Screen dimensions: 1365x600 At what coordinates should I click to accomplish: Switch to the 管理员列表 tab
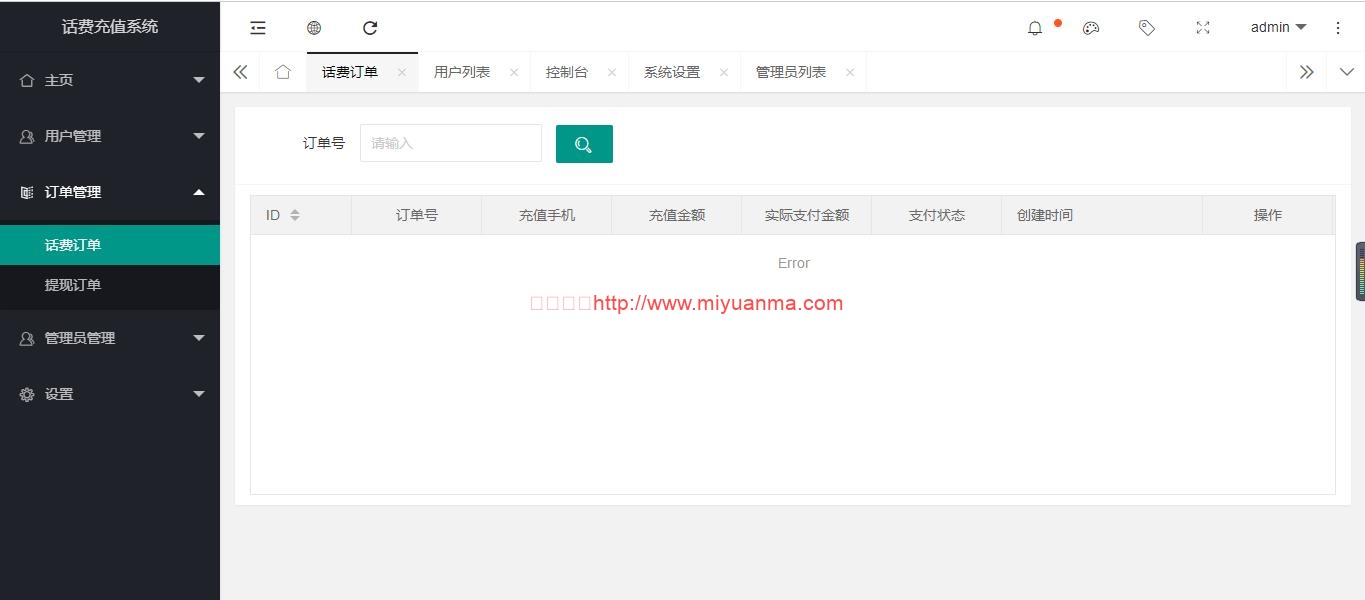tap(791, 72)
